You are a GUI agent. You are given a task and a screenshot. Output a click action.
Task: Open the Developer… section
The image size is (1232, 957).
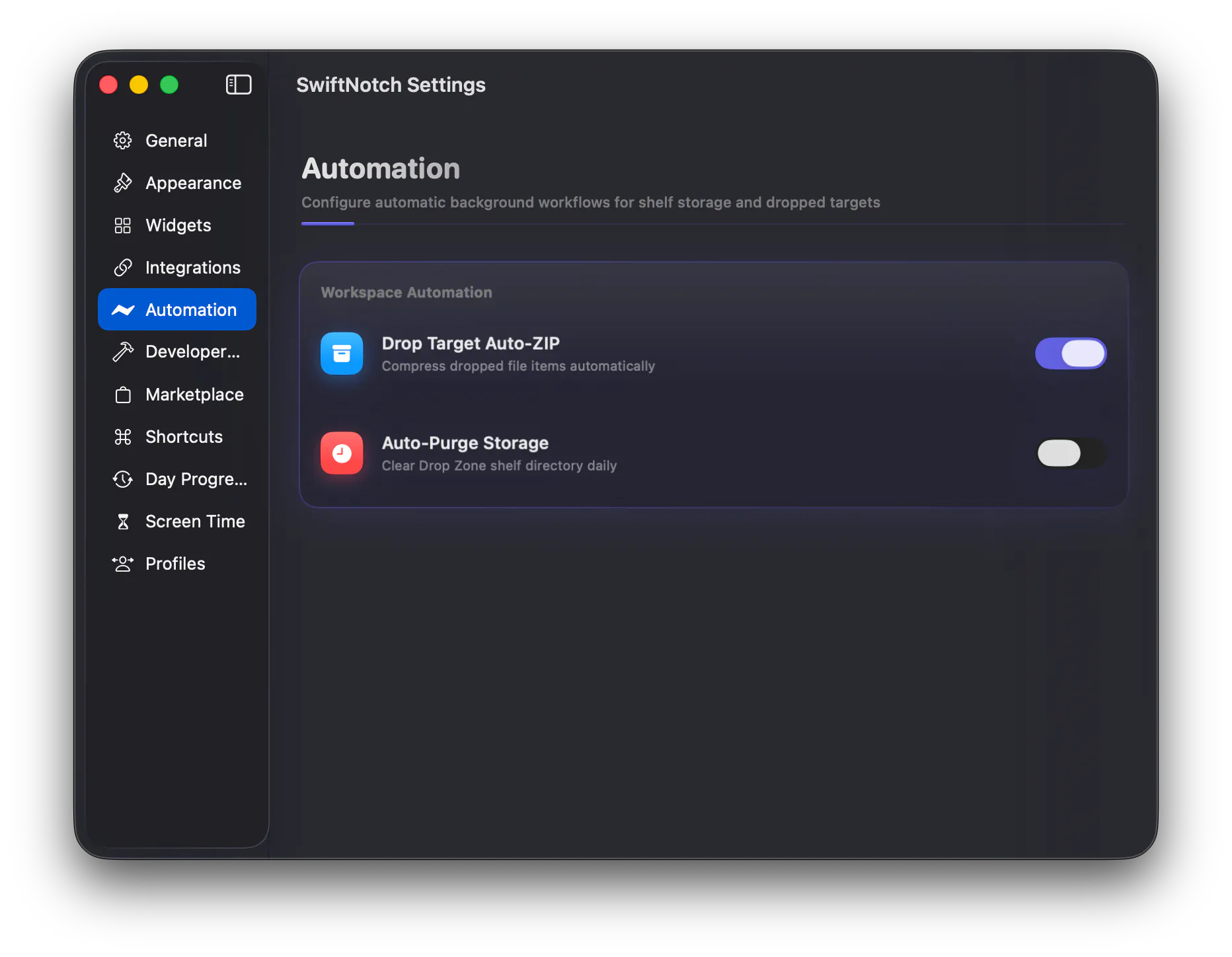click(x=177, y=352)
